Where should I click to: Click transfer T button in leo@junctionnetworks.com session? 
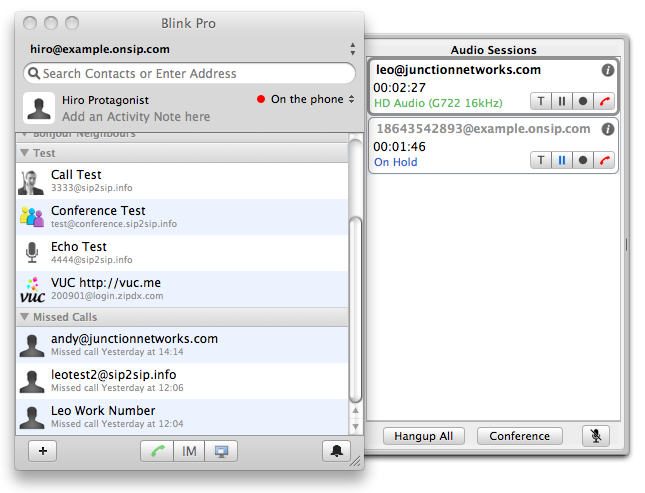(x=541, y=101)
